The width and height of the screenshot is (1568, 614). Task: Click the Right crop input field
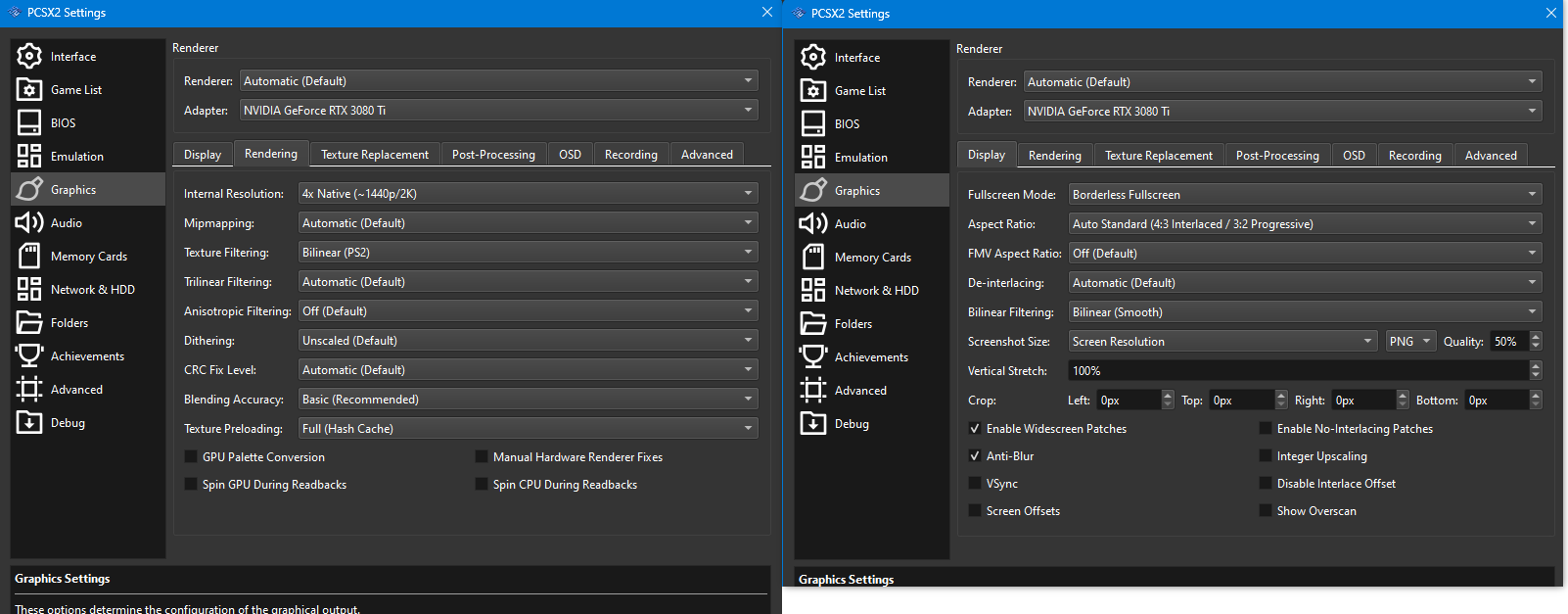point(1363,400)
